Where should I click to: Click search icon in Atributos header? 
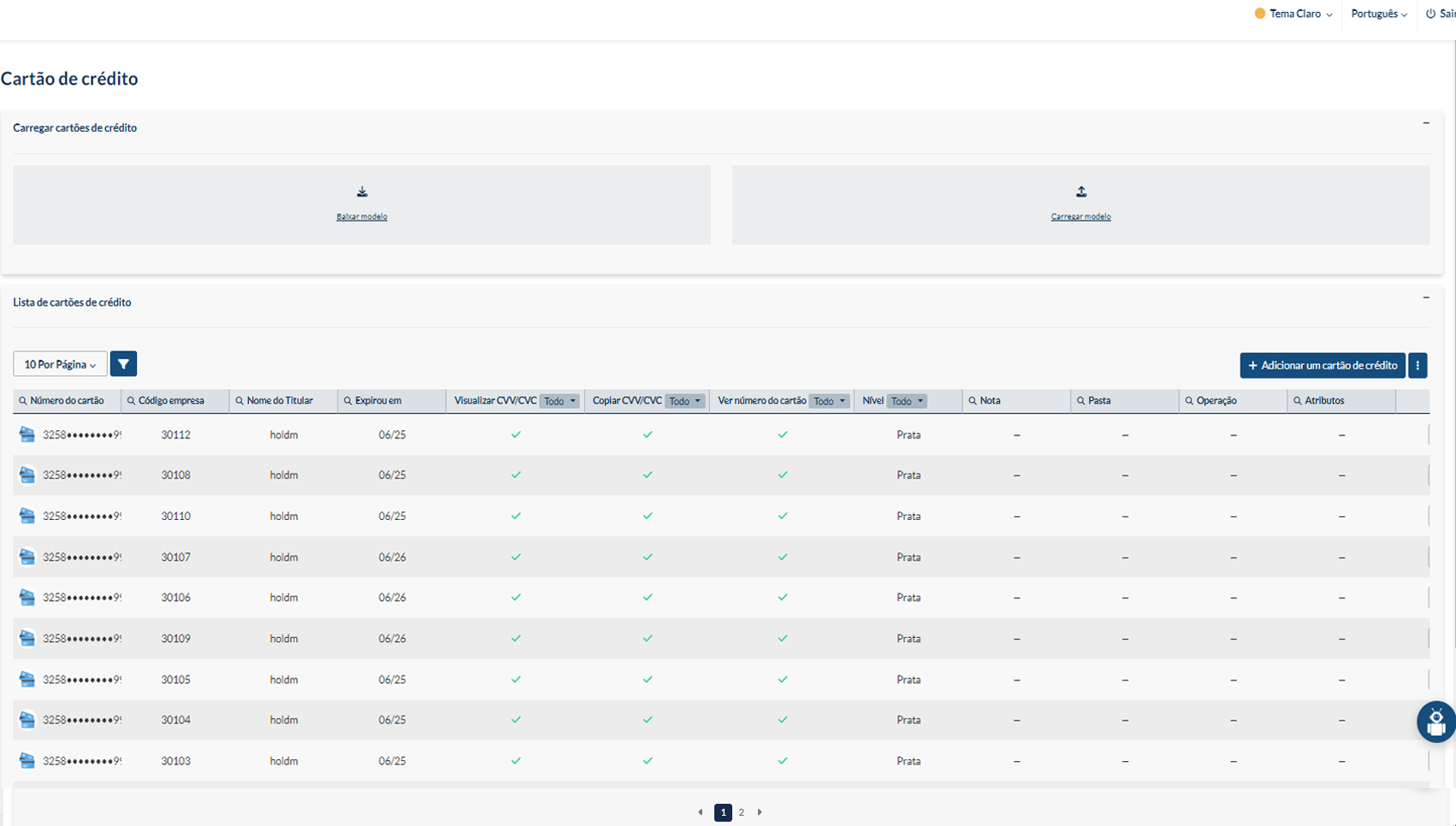(x=1298, y=401)
